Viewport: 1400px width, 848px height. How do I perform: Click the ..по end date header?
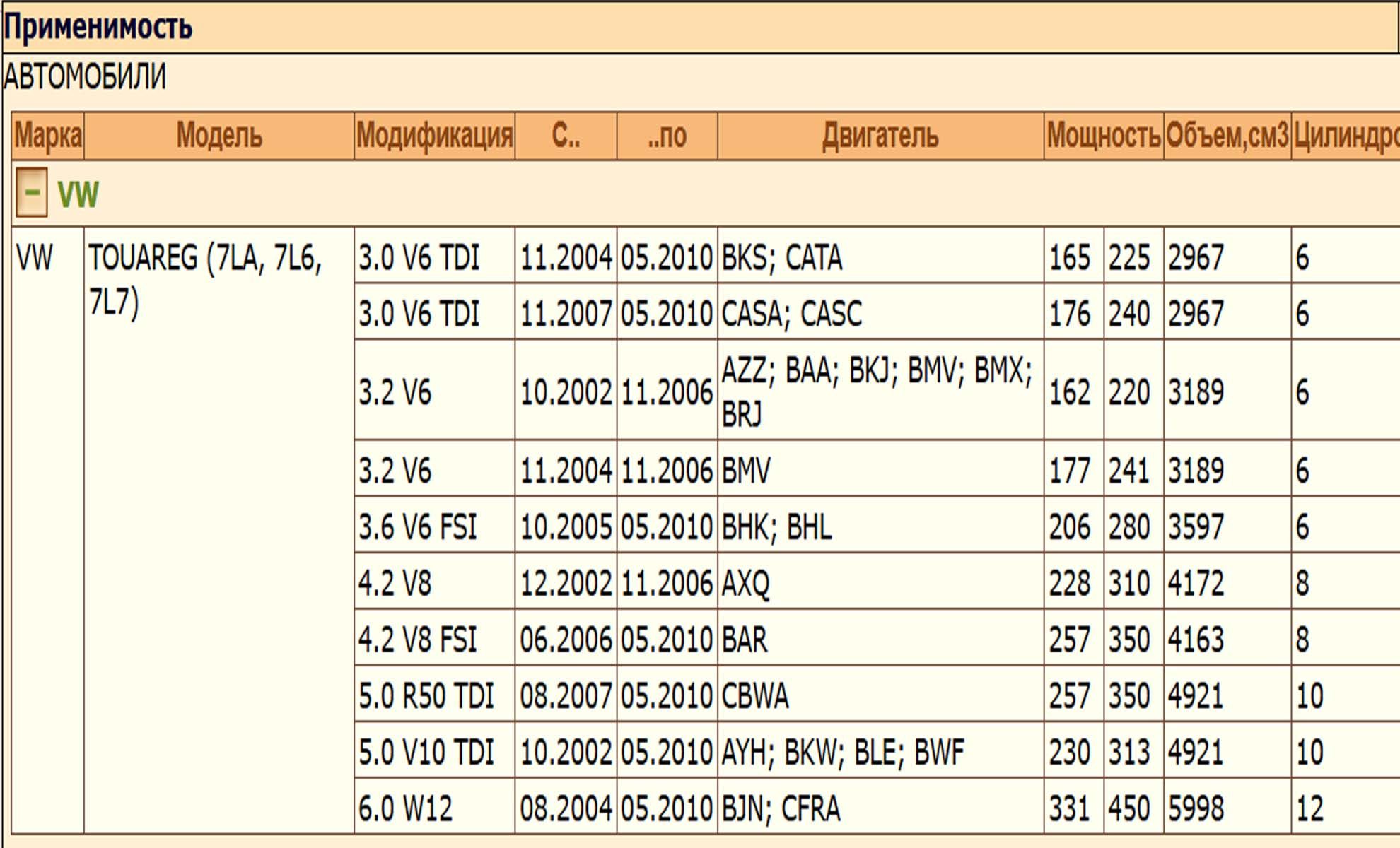[x=667, y=136]
